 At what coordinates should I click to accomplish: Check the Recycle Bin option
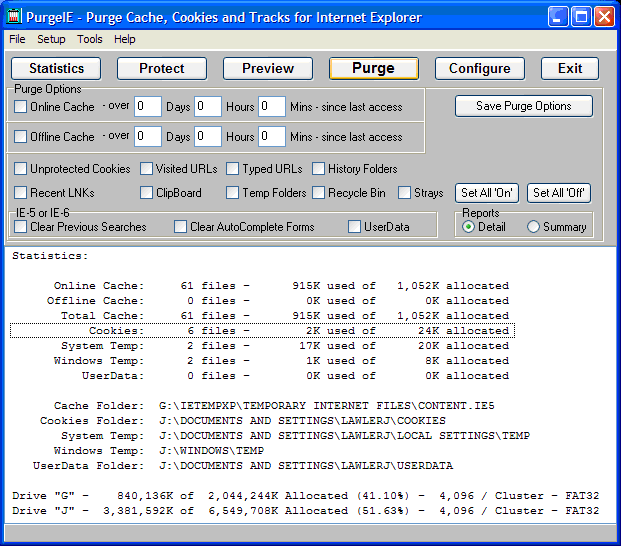[x=318, y=193]
